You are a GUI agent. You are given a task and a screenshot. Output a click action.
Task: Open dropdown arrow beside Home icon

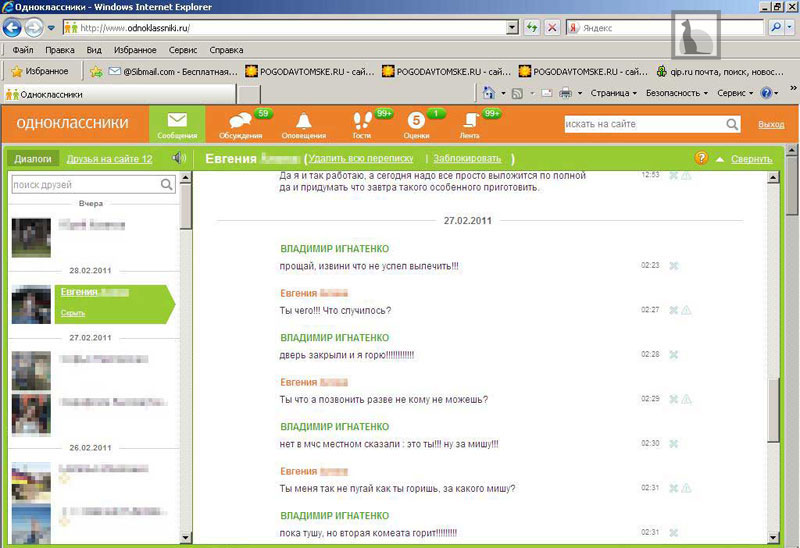coord(503,93)
